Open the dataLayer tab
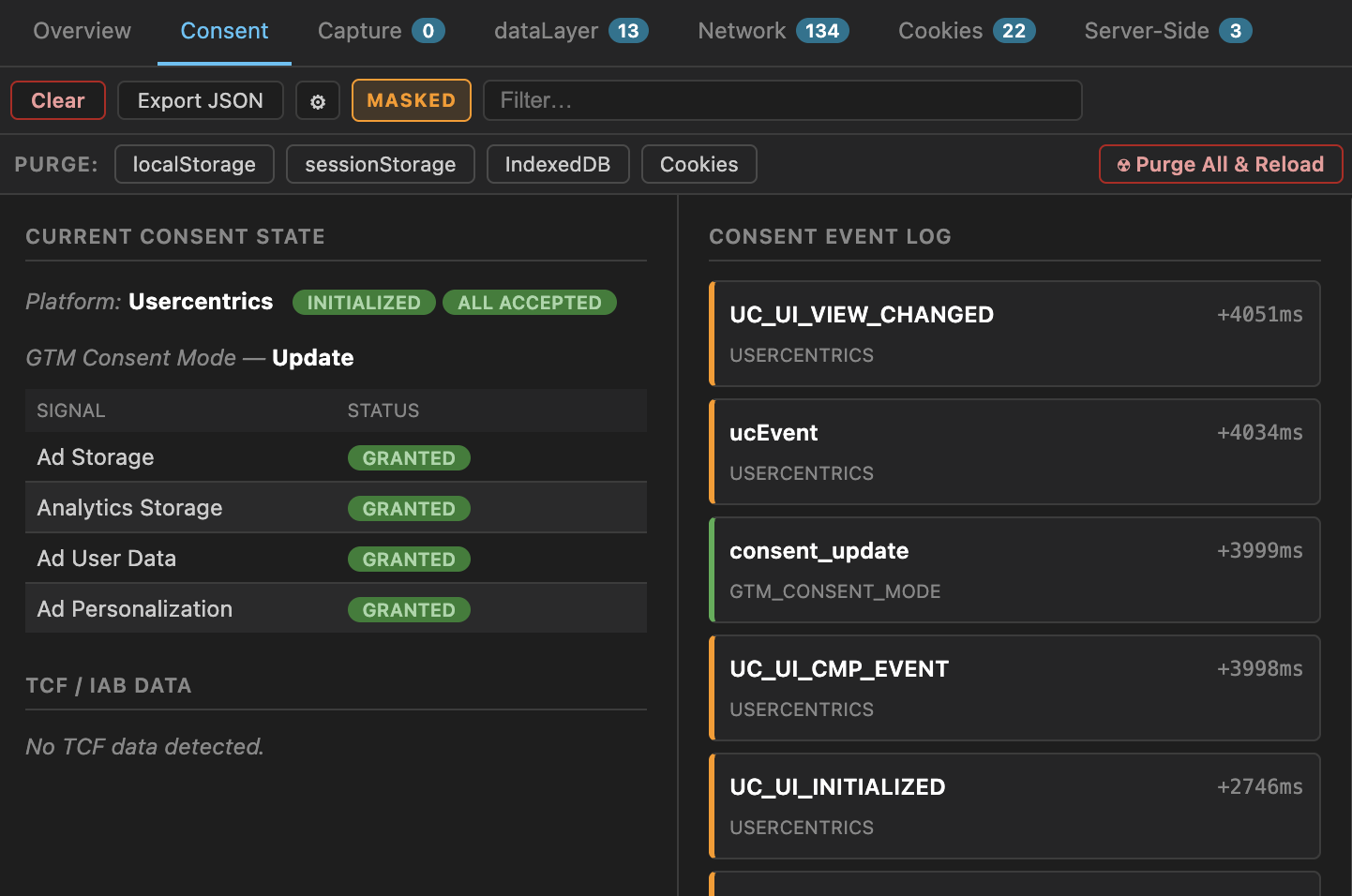The height and width of the screenshot is (896, 1352). (571, 31)
